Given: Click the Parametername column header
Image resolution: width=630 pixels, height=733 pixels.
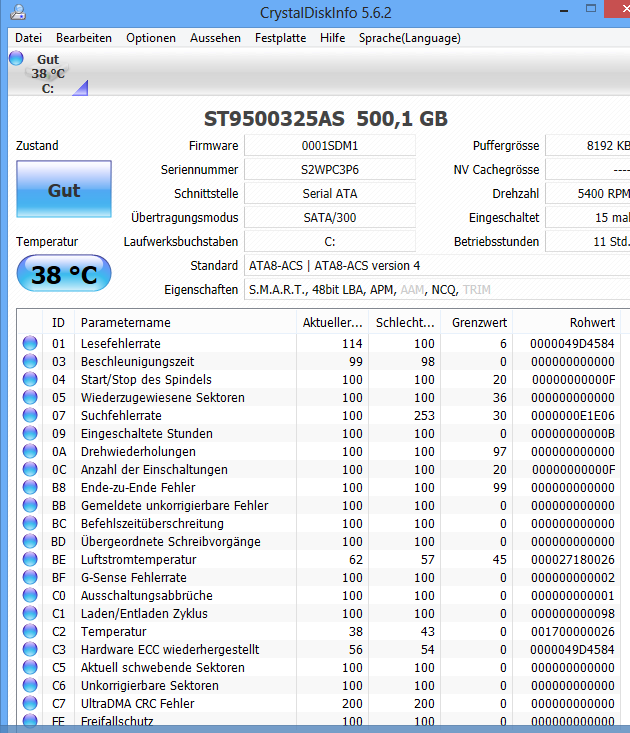Looking at the screenshot, I should (186, 323).
